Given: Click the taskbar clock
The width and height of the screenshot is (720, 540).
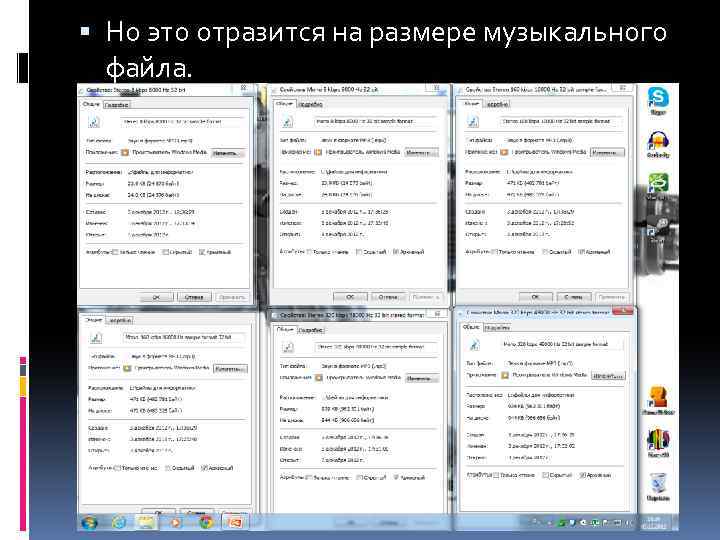Looking at the screenshot, I should pyautogui.click(x=654, y=523).
